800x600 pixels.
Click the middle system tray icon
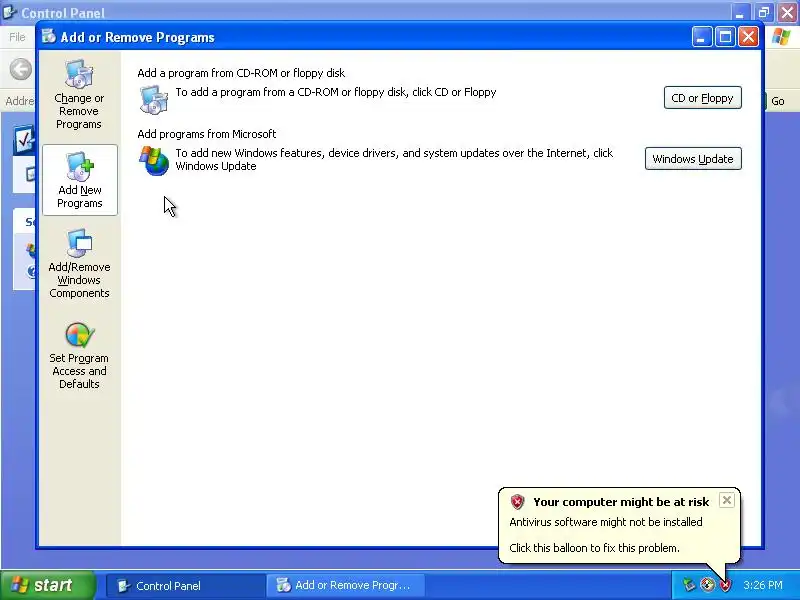point(707,585)
